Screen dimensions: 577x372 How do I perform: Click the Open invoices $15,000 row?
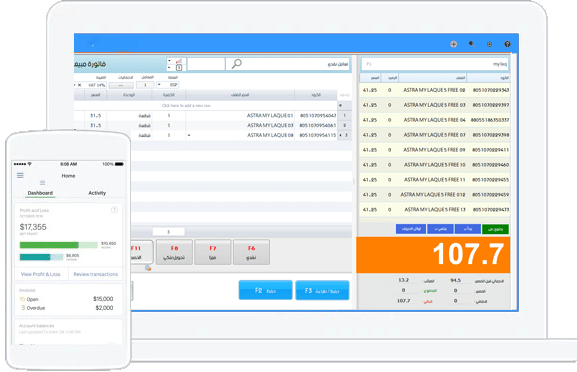click(x=66, y=299)
